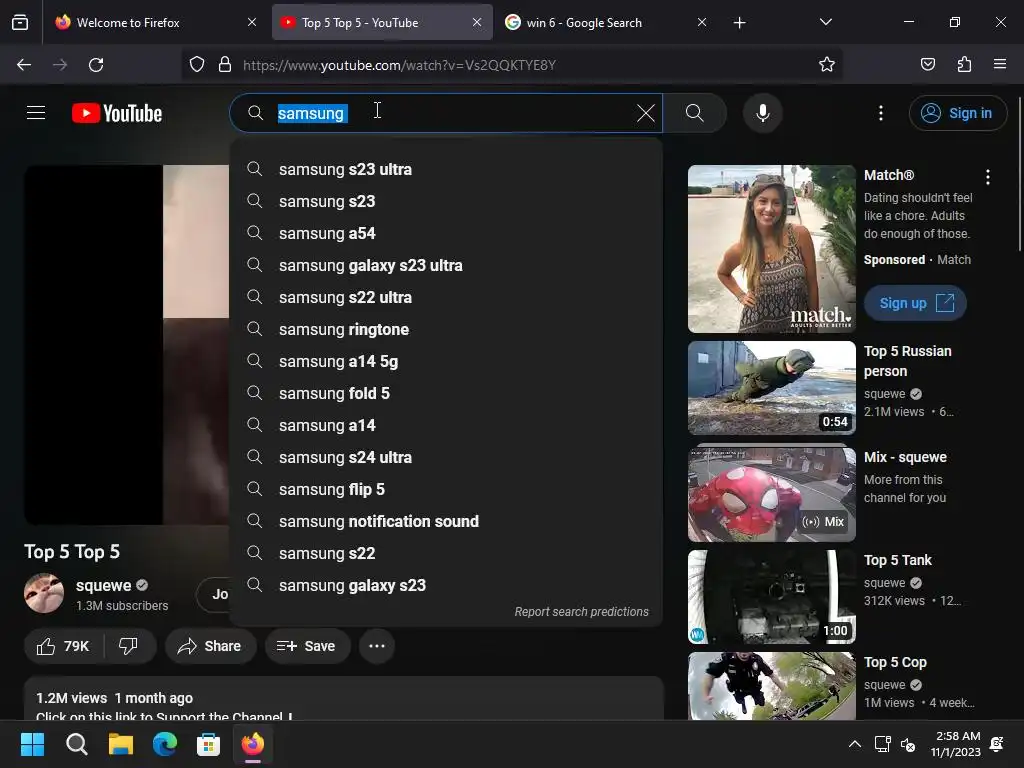Open YouTube settings three-dot menu
Screen dimensions: 1024x768
pos(880,113)
